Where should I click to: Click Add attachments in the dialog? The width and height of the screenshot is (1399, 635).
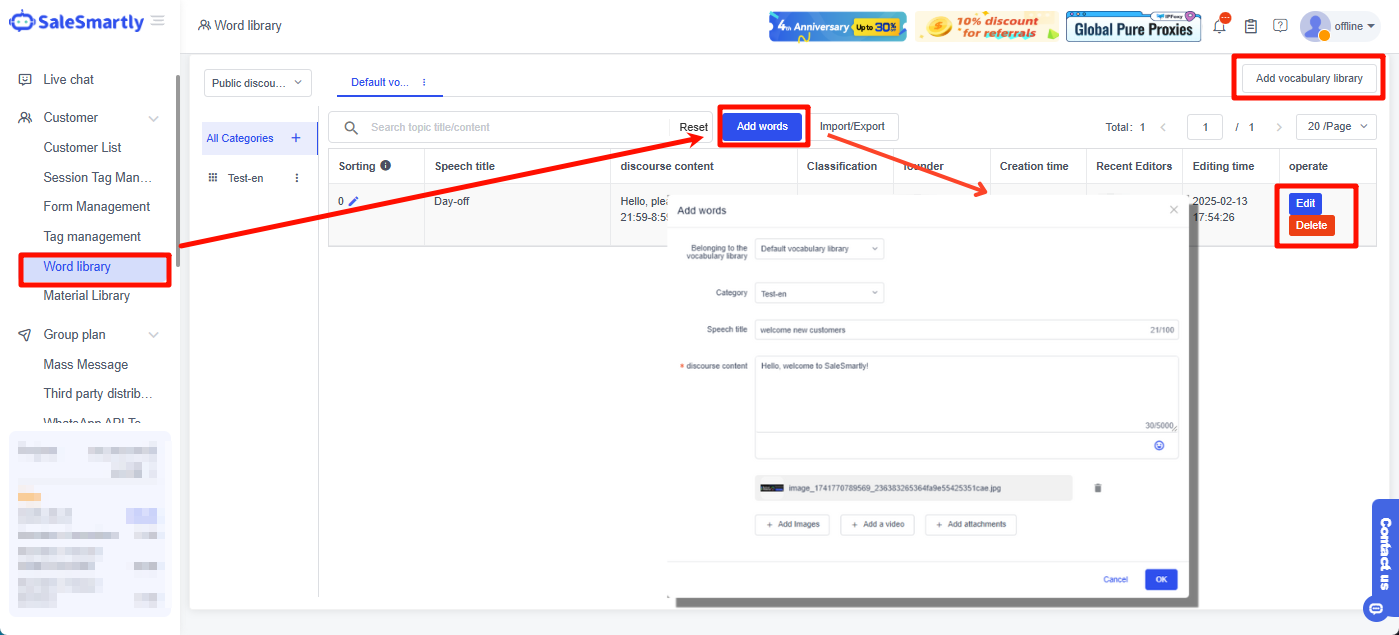[x=971, y=524]
